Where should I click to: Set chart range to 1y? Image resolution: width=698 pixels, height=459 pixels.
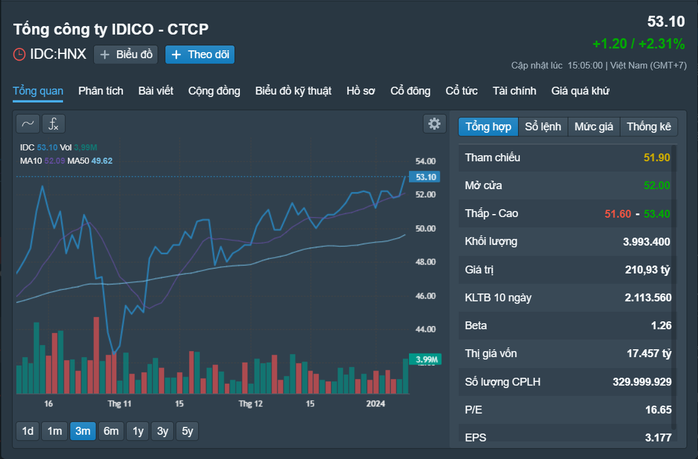pyautogui.click(x=138, y=431)
